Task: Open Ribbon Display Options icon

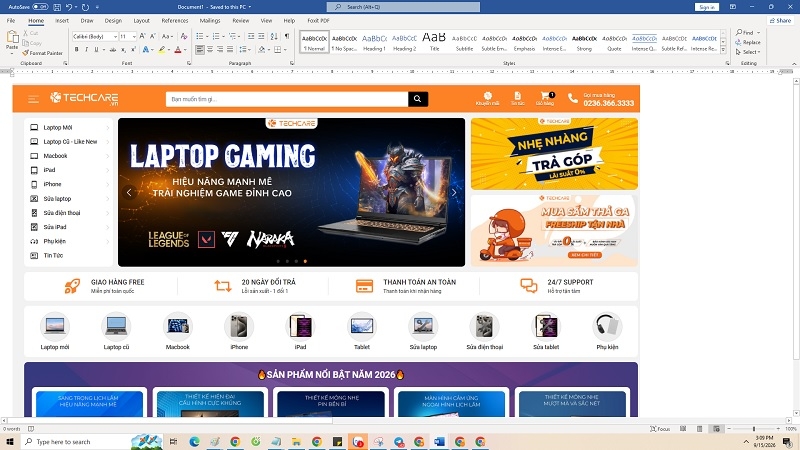Action: [x=733, y=7]
